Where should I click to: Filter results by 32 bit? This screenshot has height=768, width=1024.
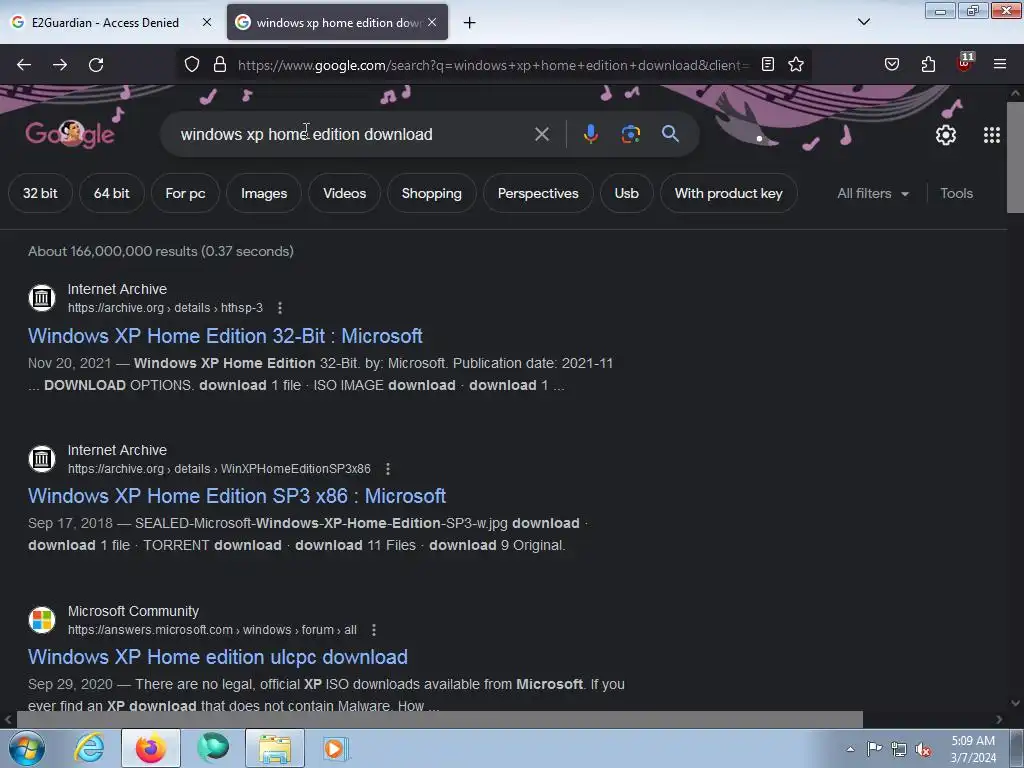pos(40,193)
